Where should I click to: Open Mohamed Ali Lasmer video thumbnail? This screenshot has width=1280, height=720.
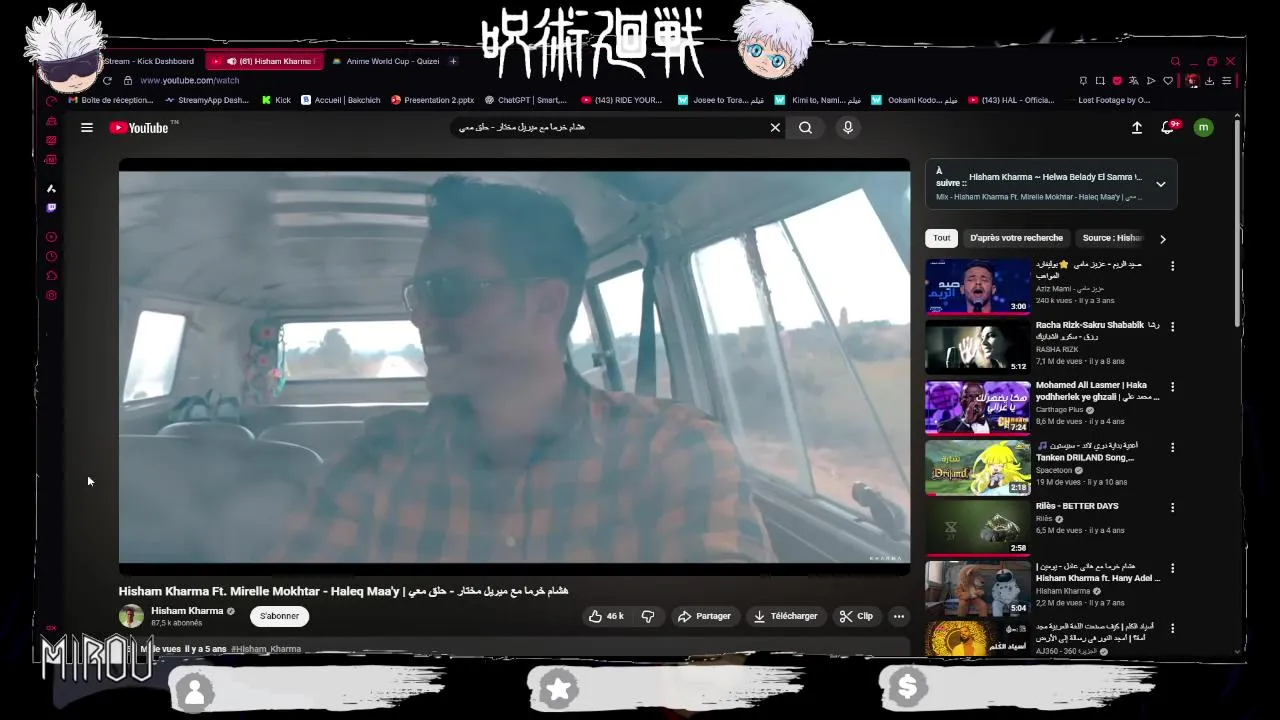click(x=977, y=407)
